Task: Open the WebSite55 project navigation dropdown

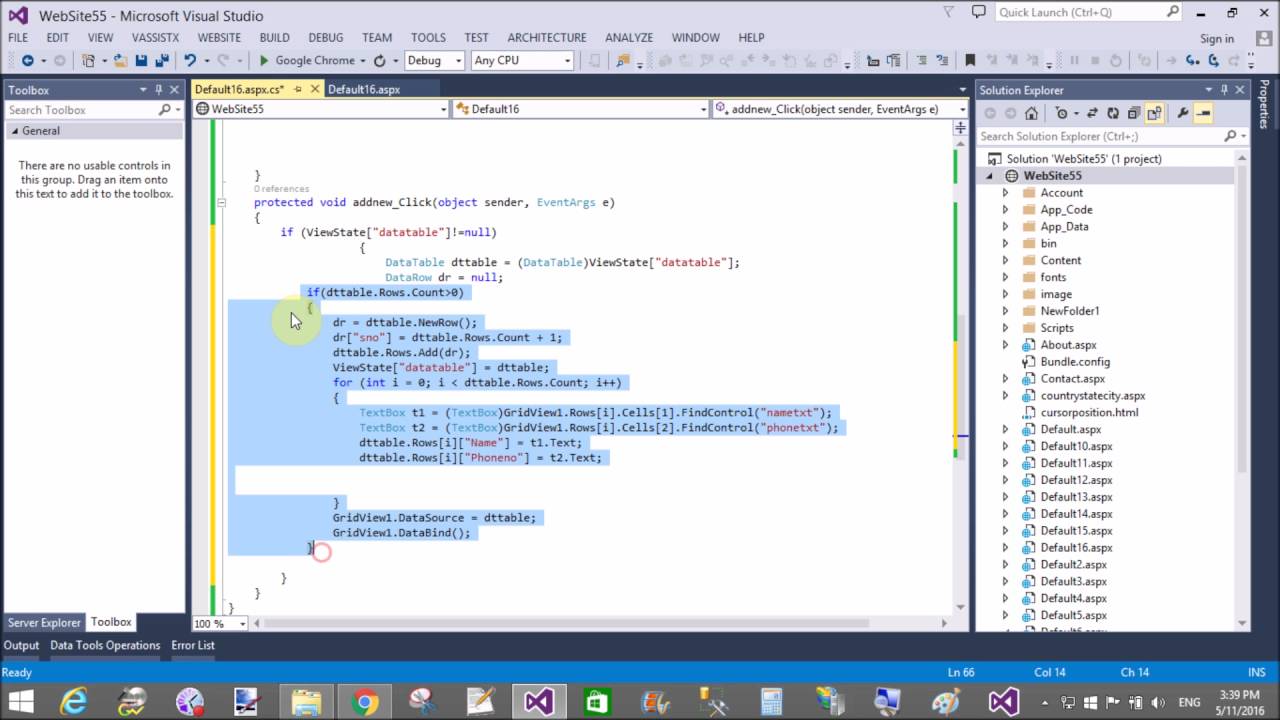Action: [x=443, y=109]
